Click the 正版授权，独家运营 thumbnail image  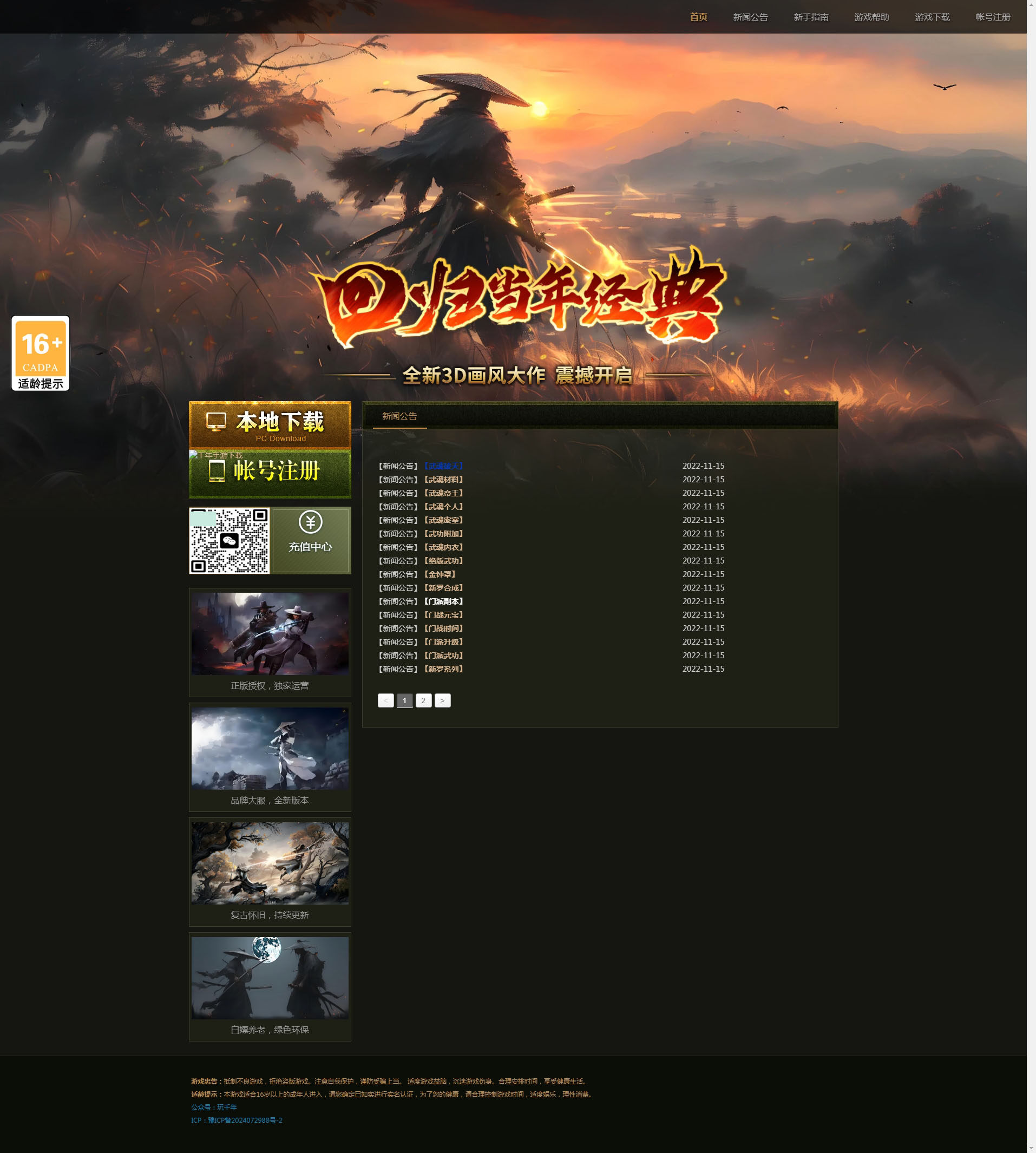[x=270, y=634]
